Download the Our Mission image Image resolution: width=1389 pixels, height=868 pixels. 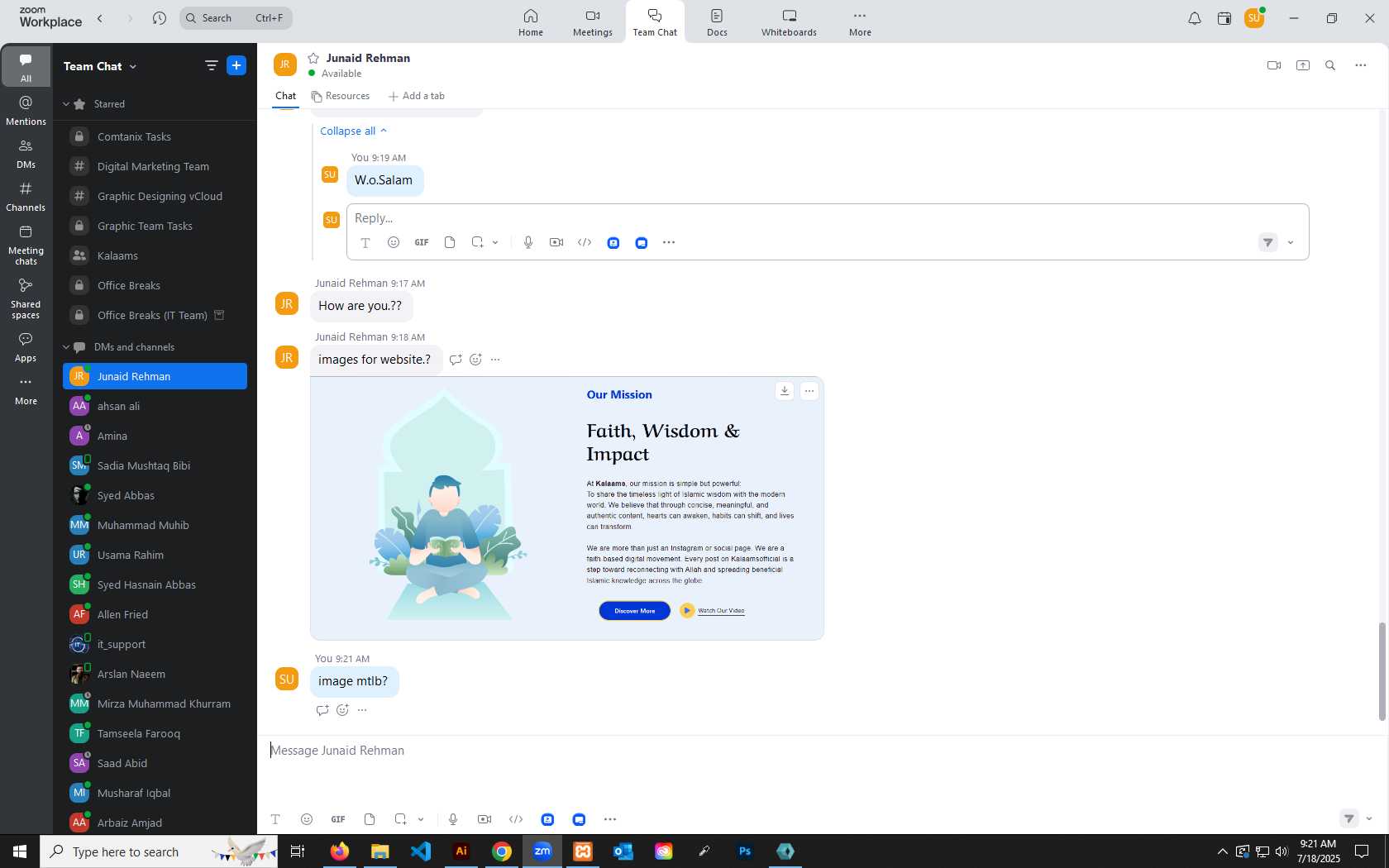(x=785, y=391)
